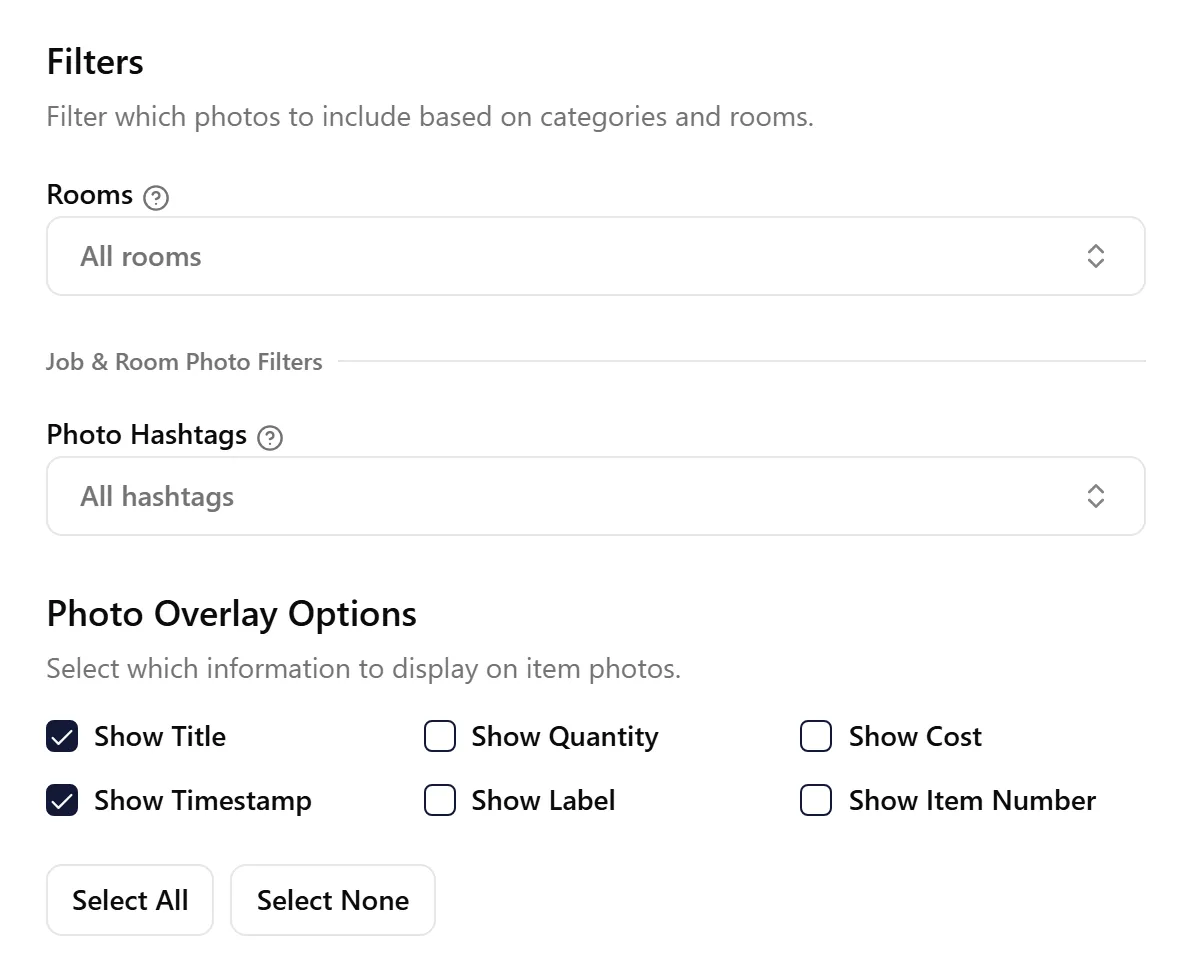Click the Select All button
Screen dimensions: 1192x968
pyautogui.click(x=130, y=900)
